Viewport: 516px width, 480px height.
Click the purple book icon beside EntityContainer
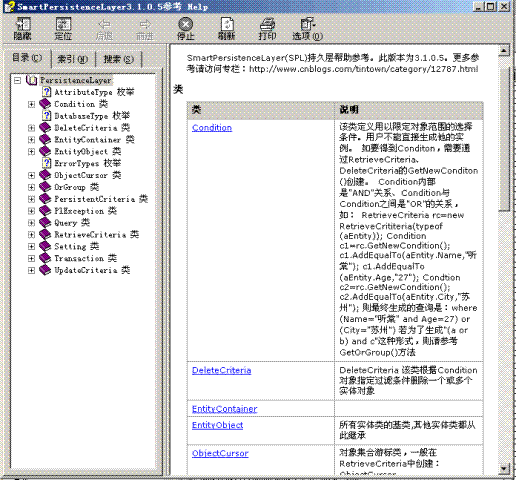(45, 140)
